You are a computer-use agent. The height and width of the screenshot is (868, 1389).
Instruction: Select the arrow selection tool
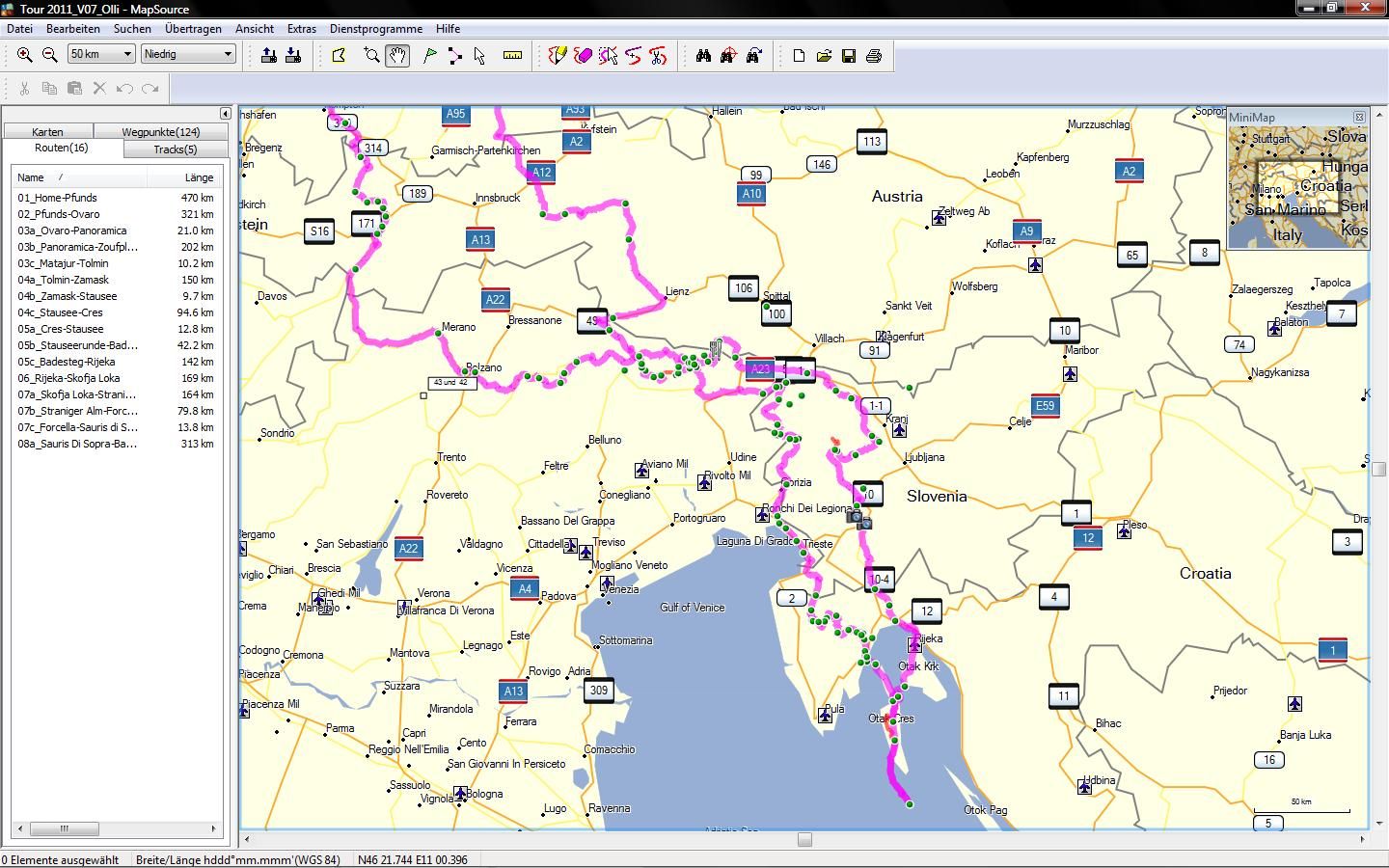(479, 56)
